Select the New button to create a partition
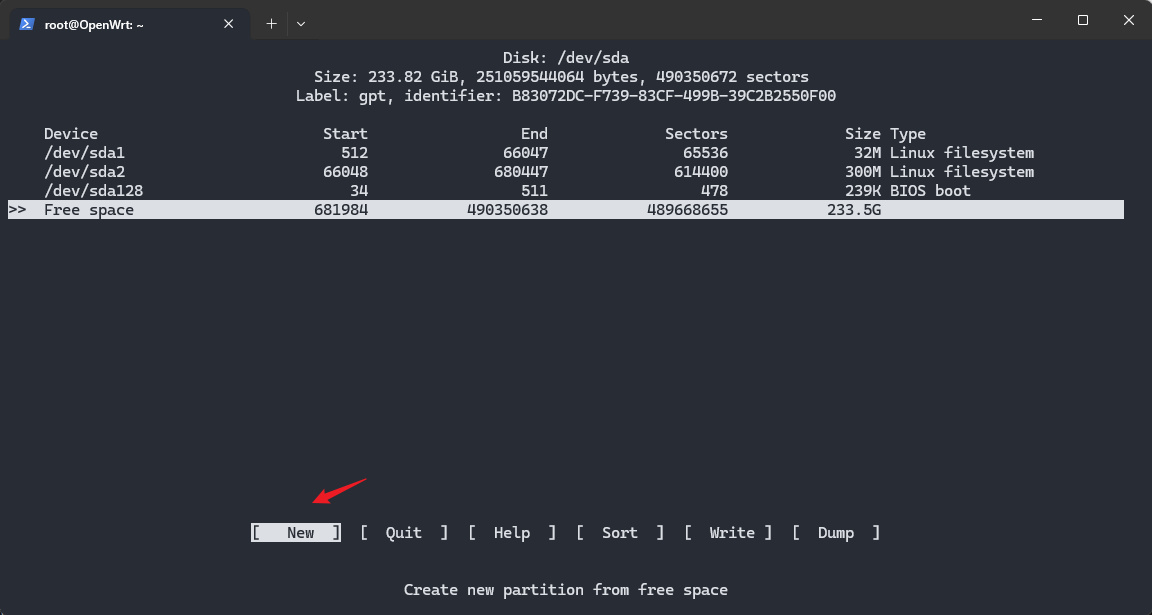Image resolution: width=1152 pixels, height=615 pixels. pos(295,532)
